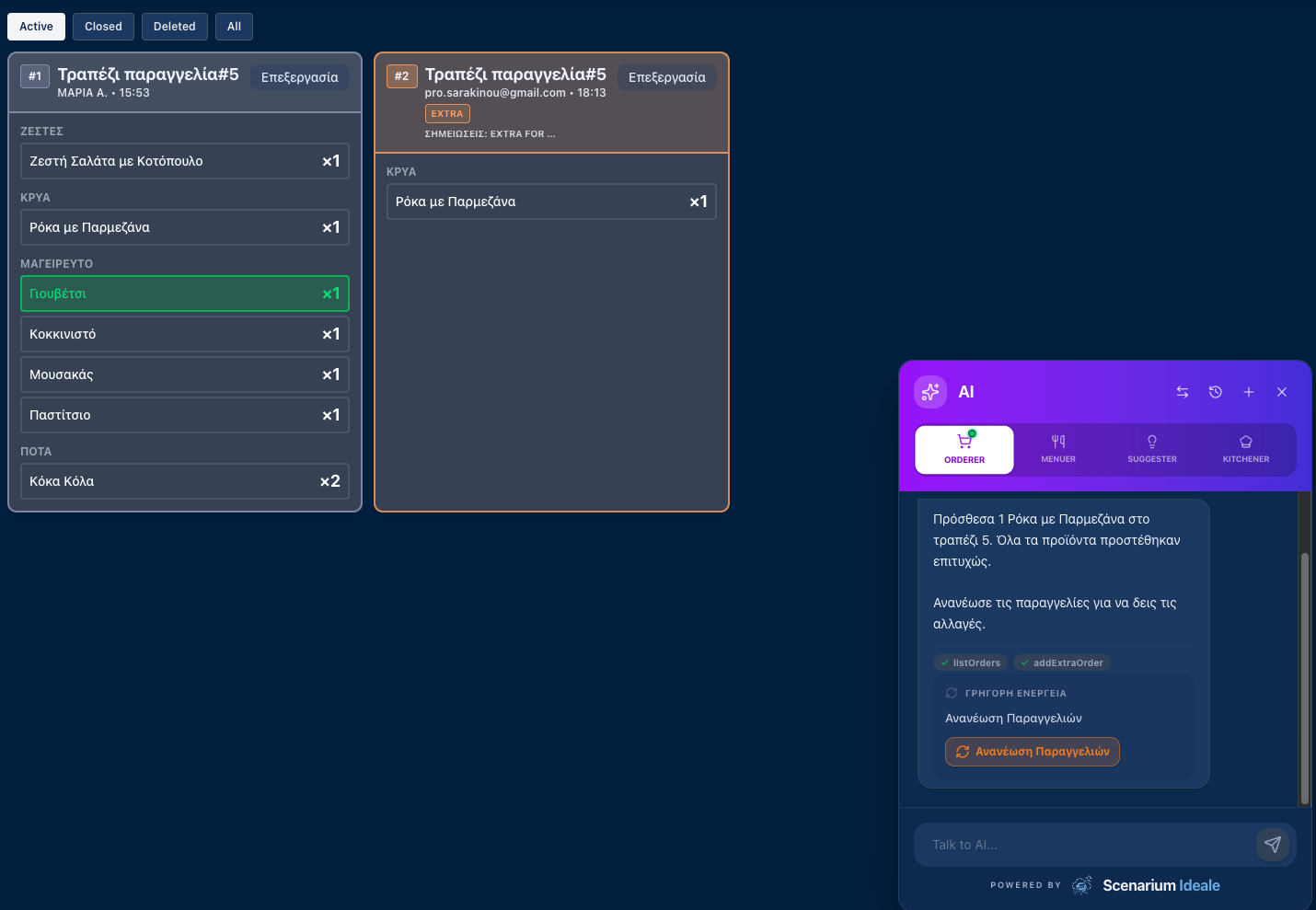Click the swap arrows icon in AI header

[x=1183, y=392]
